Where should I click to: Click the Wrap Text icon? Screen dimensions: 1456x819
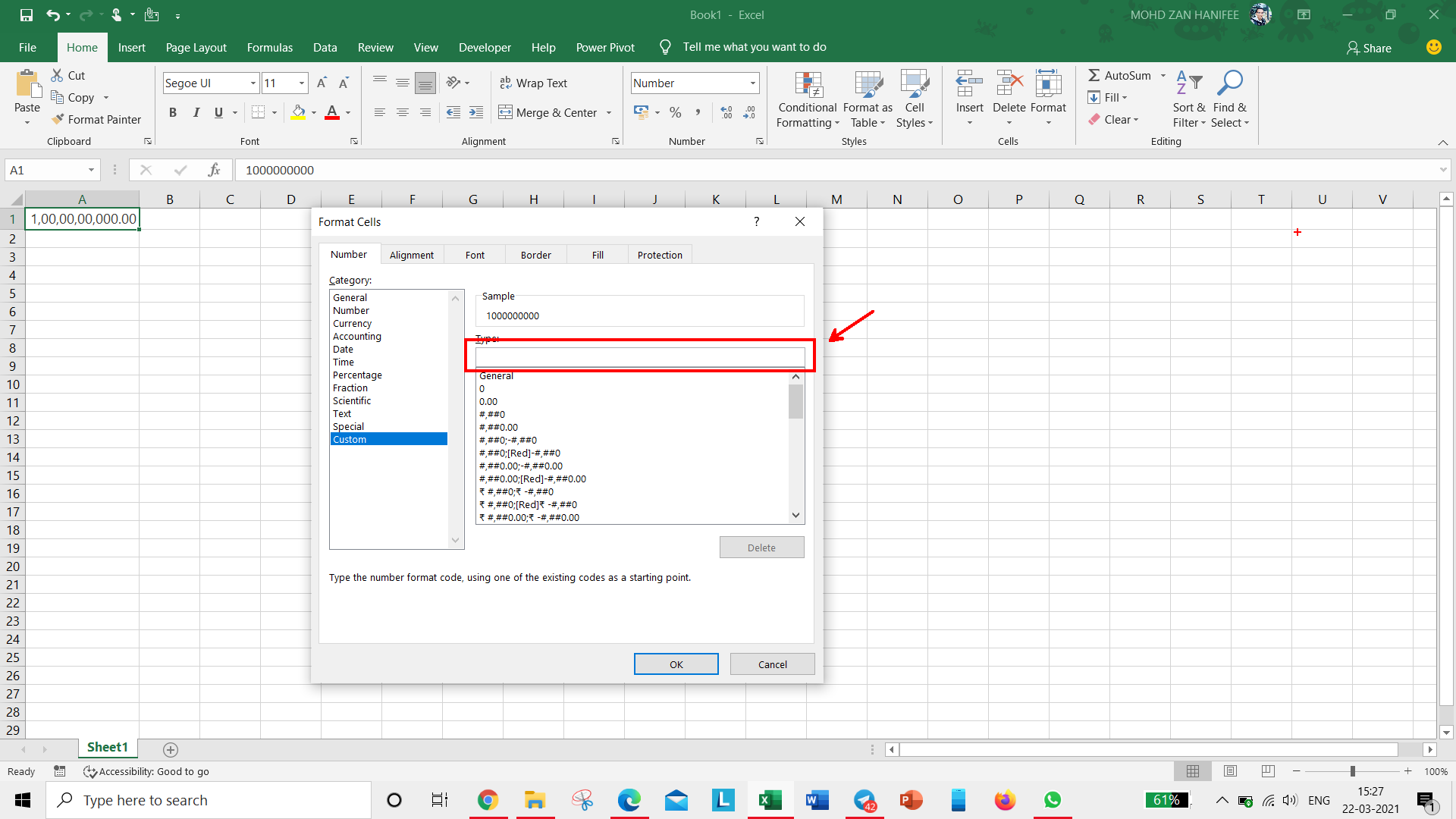[506, 83]
